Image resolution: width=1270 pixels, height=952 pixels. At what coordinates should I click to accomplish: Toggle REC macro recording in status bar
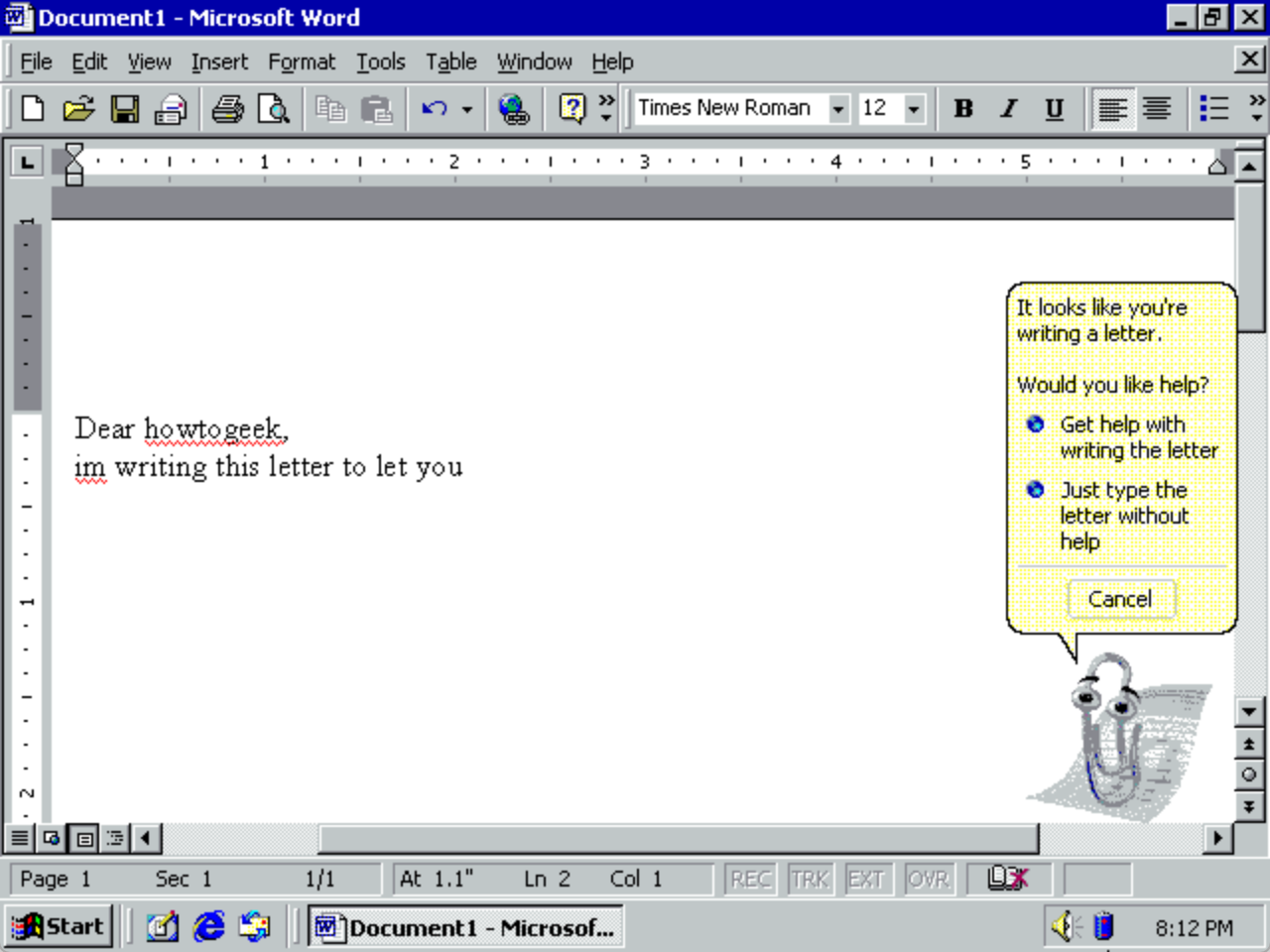point(751,880)
